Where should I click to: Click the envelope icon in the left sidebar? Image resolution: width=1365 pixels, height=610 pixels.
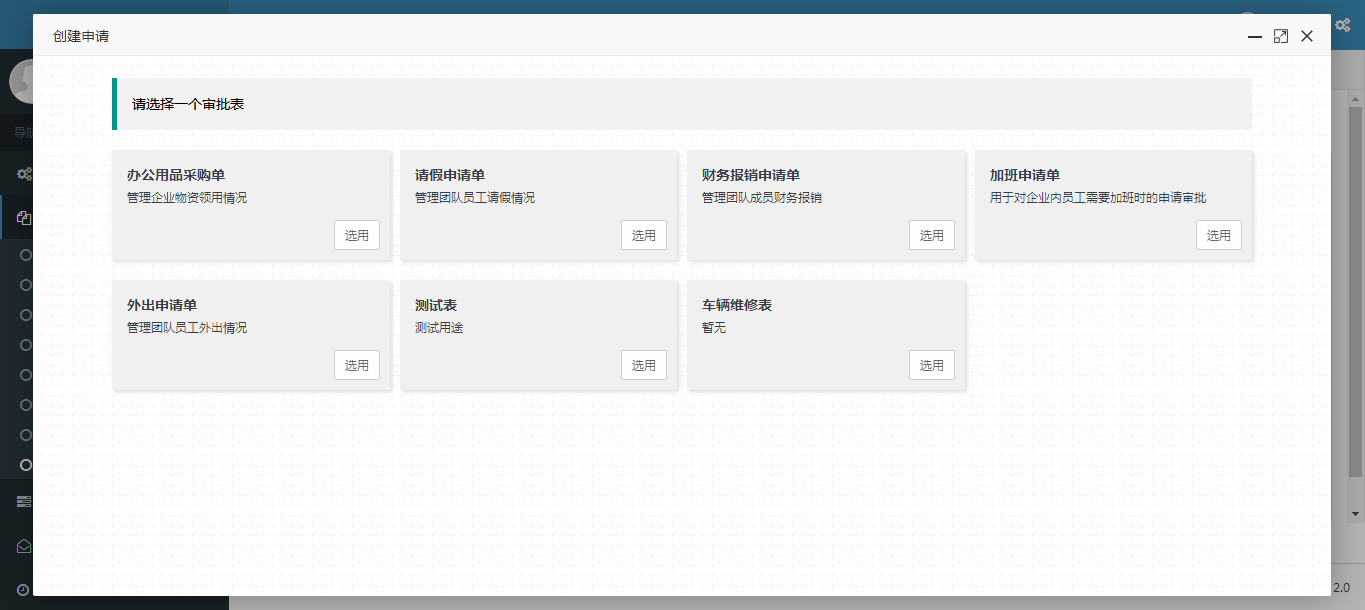pyautogui.click(x=24, y=546)
